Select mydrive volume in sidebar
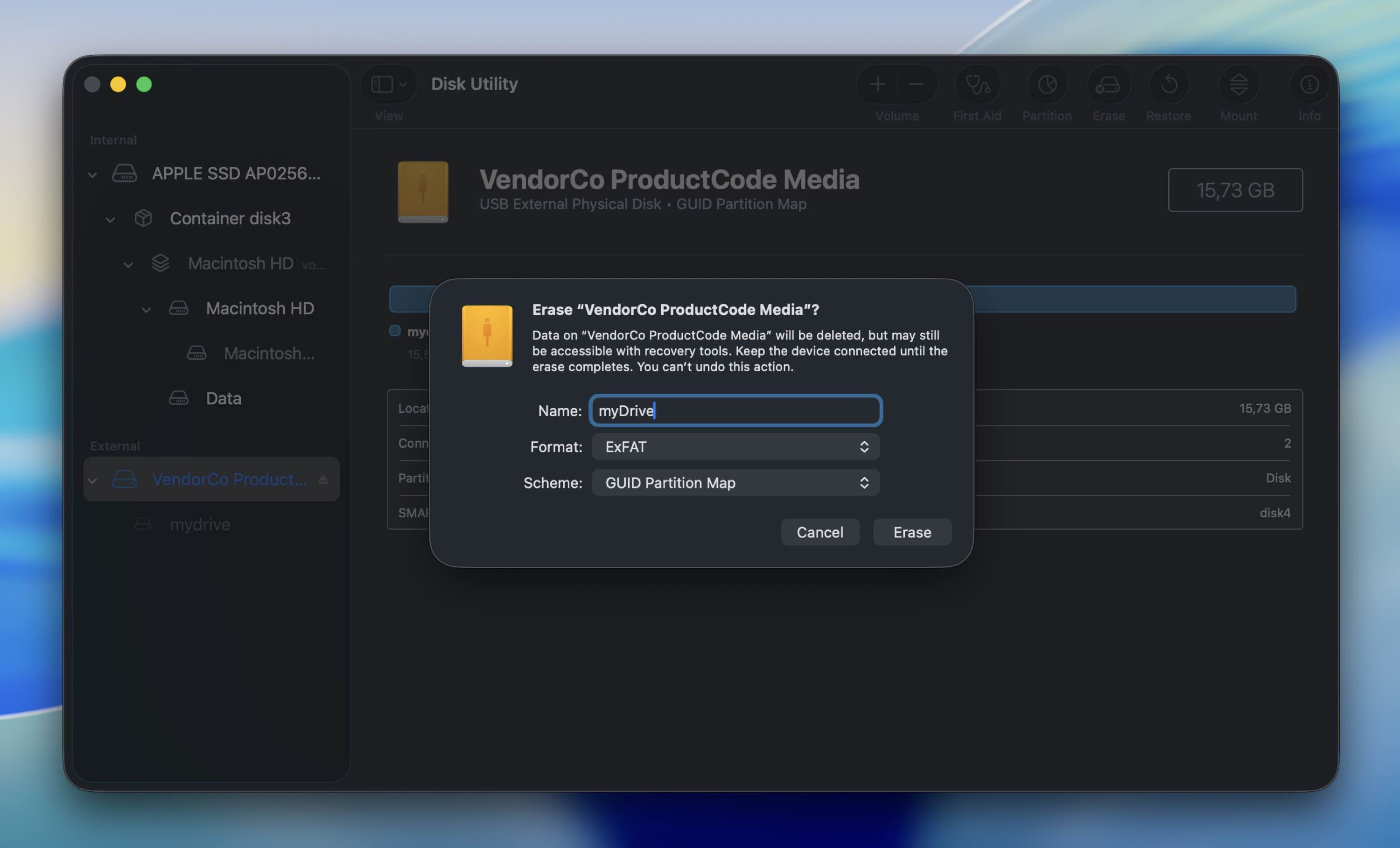 (x=200, y=524)
